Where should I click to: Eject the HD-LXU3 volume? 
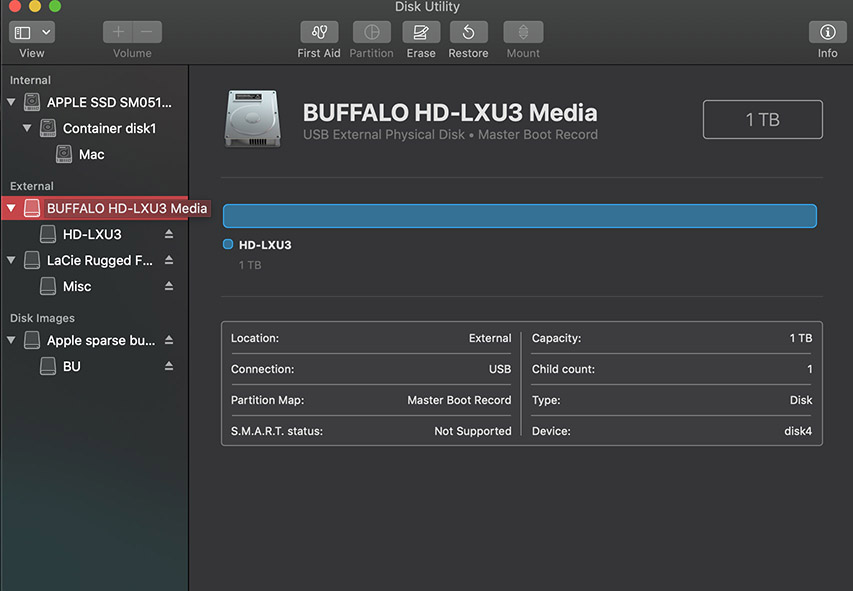pos(169,234)
